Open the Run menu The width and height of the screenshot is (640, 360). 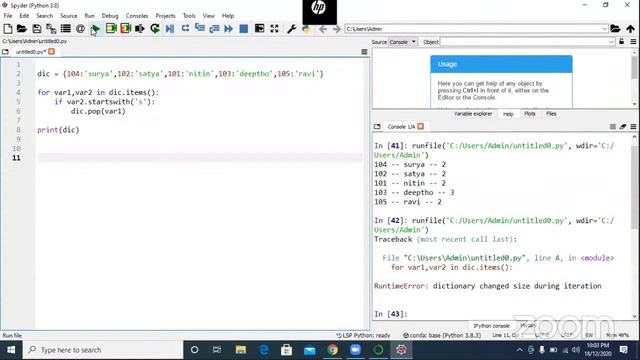click(89, 16)
